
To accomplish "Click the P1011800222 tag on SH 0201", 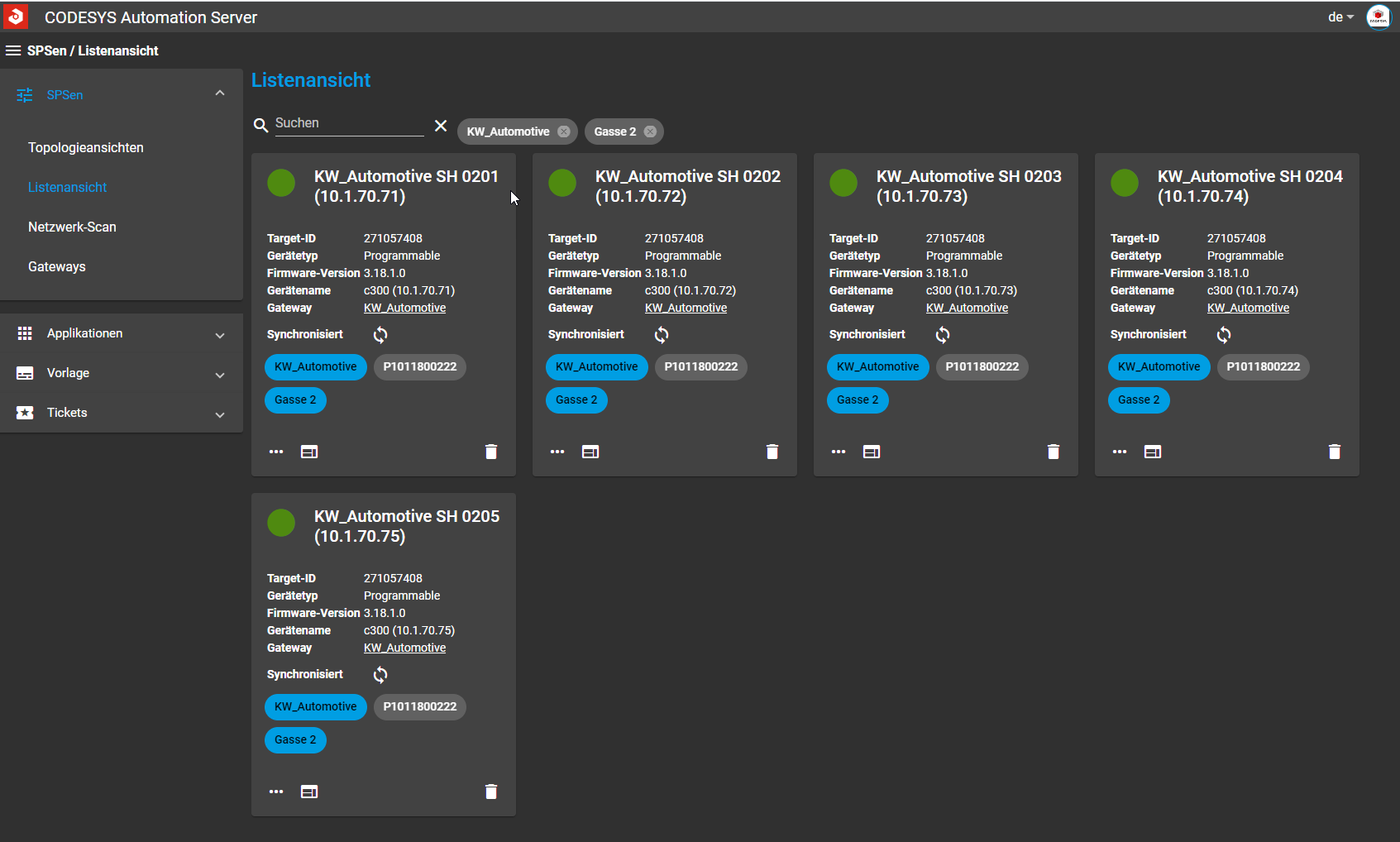I will click(419, 366).
